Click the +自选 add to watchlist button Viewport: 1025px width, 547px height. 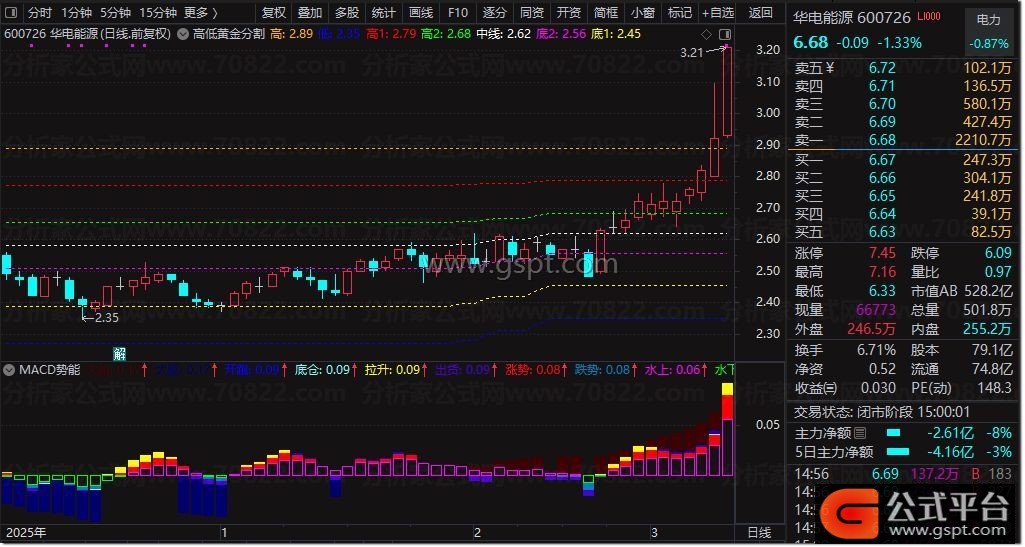(716, 13)
